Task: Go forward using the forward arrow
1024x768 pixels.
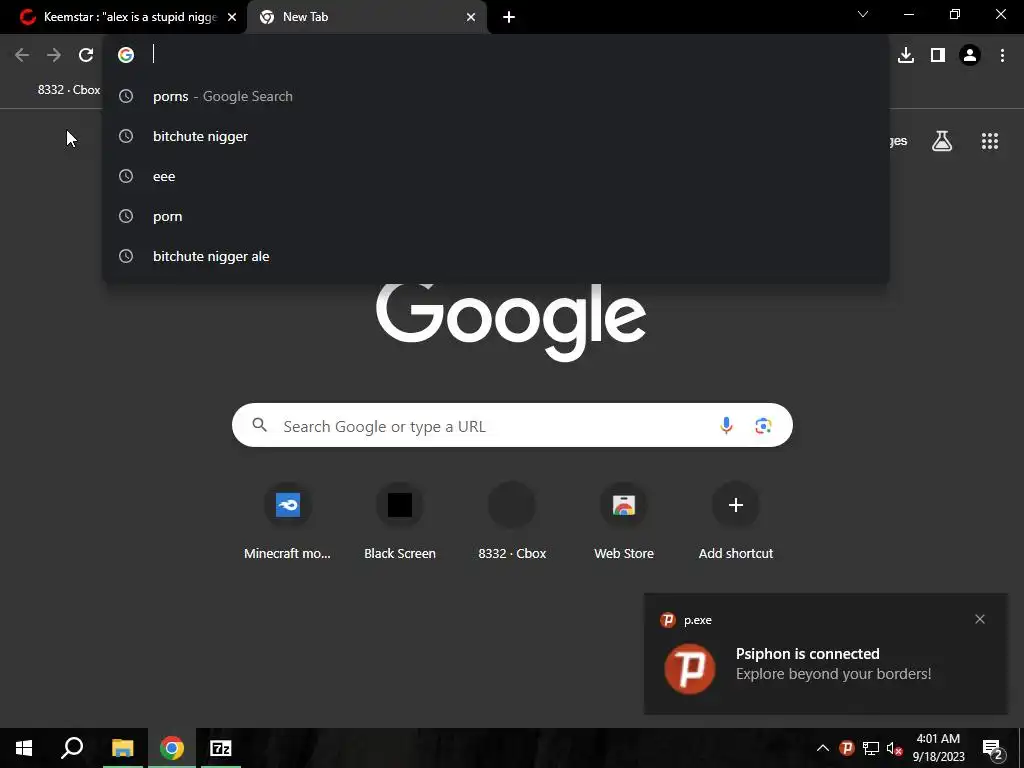Action: 54,55
